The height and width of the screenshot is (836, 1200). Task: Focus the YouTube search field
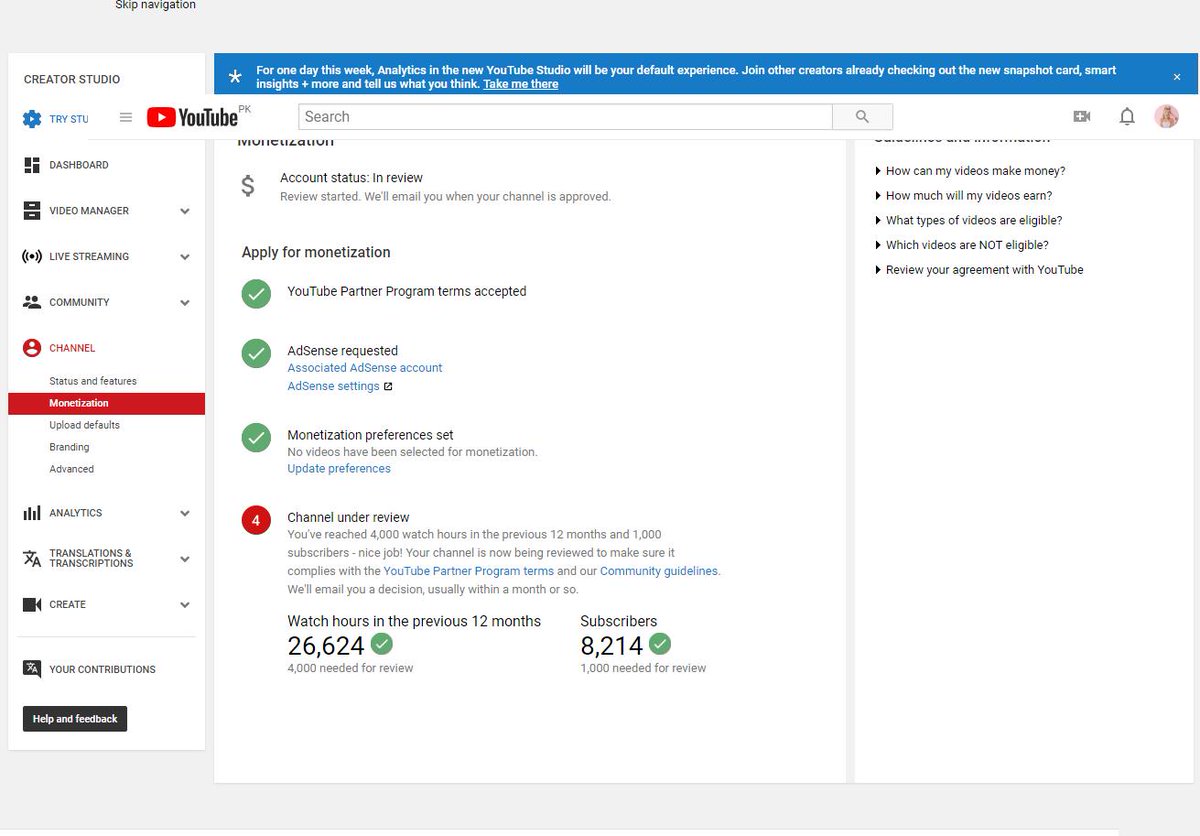pos(565,117)
